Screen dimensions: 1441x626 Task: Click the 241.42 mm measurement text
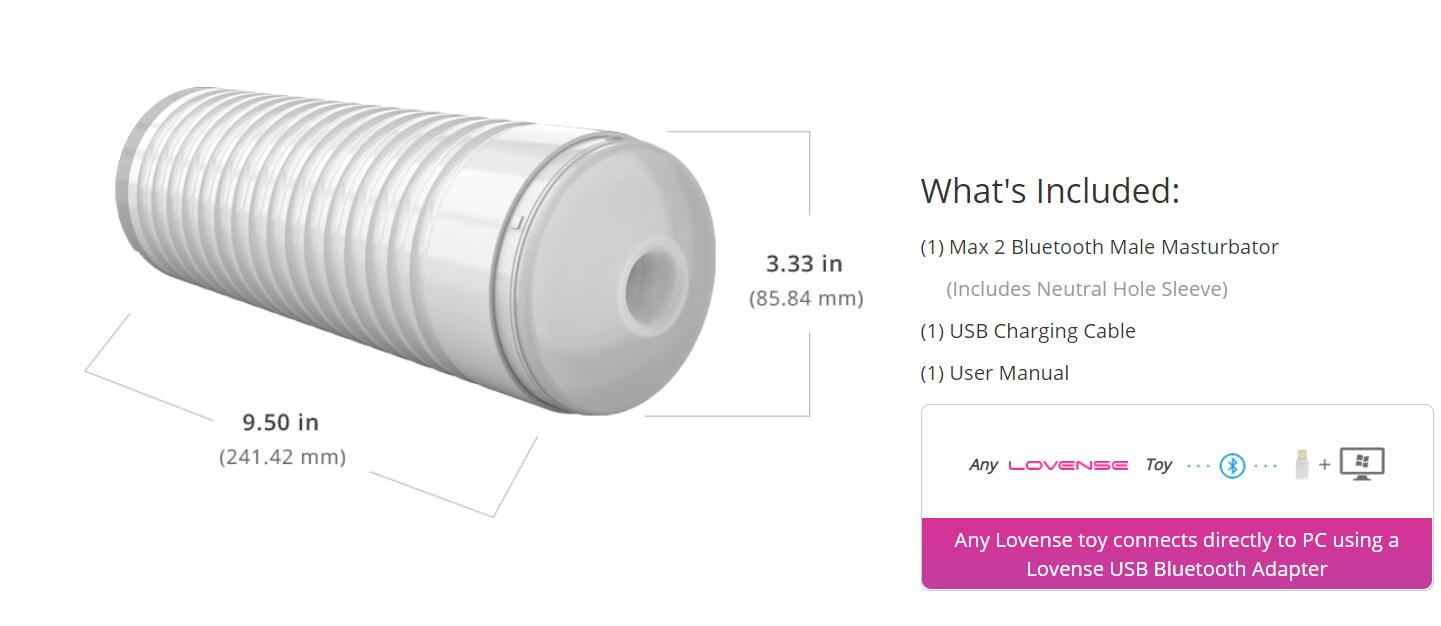(x=282, y=457)
